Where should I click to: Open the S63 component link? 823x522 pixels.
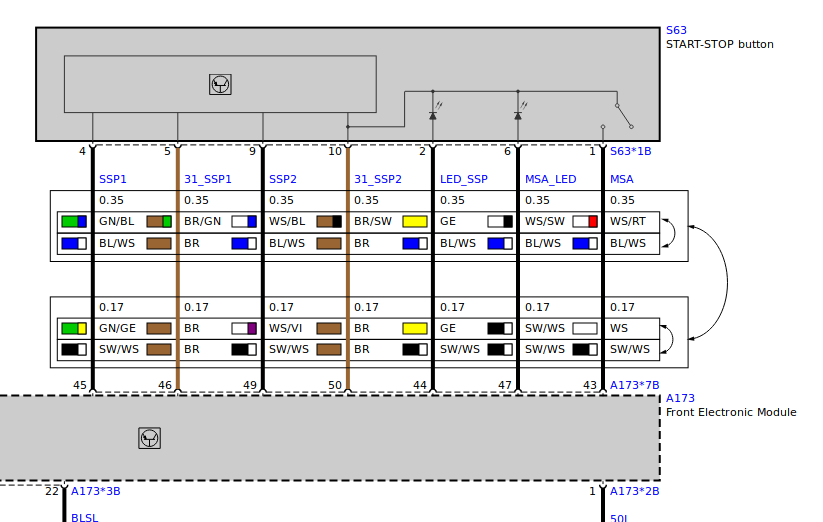[676, 31]
